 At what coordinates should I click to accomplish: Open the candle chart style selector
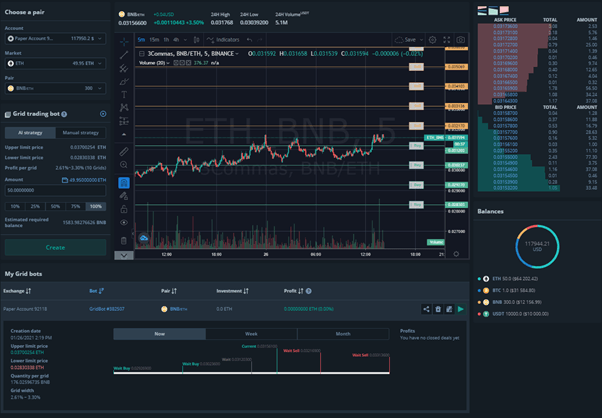coord(197,40)
